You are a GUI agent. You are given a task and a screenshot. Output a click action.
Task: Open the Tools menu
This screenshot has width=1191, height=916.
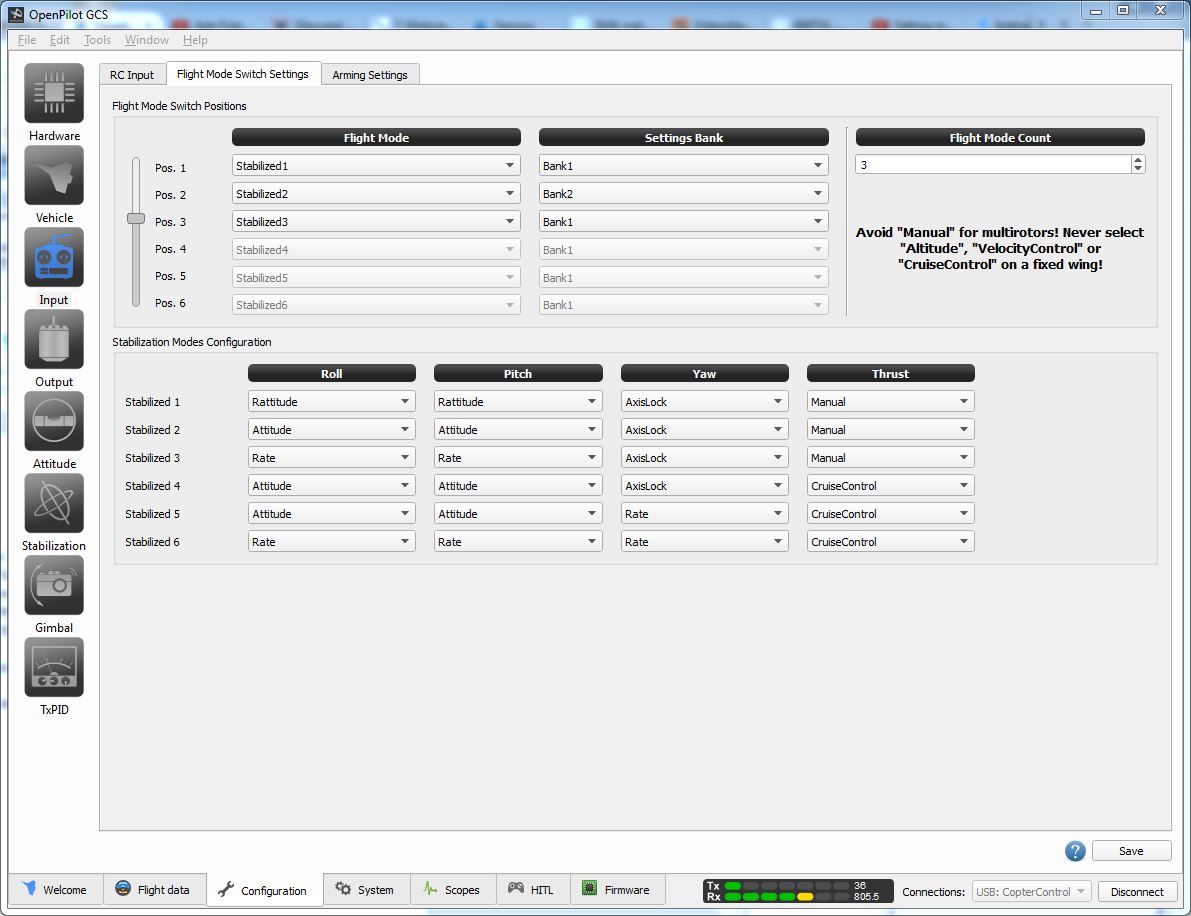point(97,40)
